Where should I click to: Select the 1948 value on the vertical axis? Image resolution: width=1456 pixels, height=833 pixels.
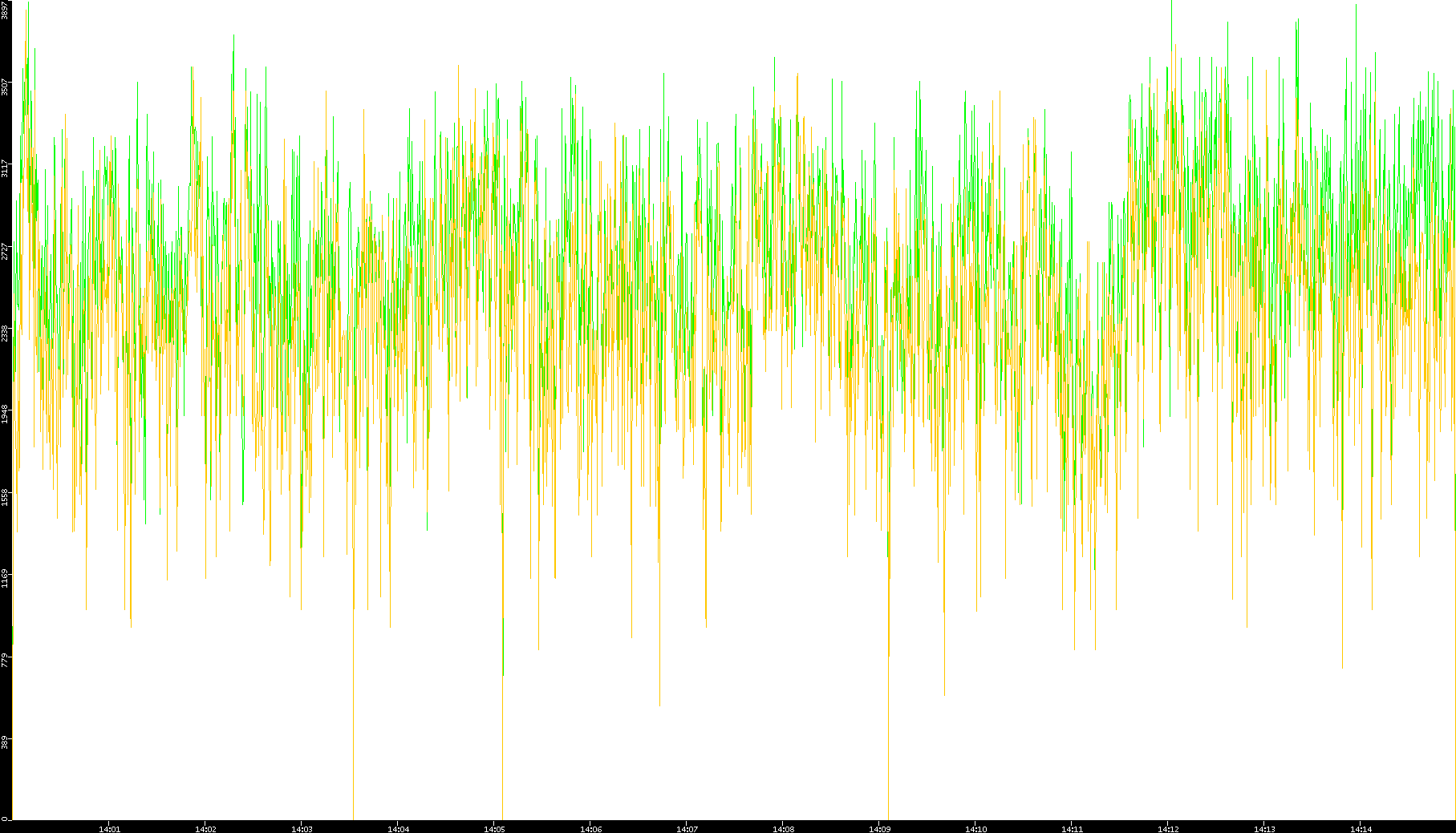pos(6,414)
